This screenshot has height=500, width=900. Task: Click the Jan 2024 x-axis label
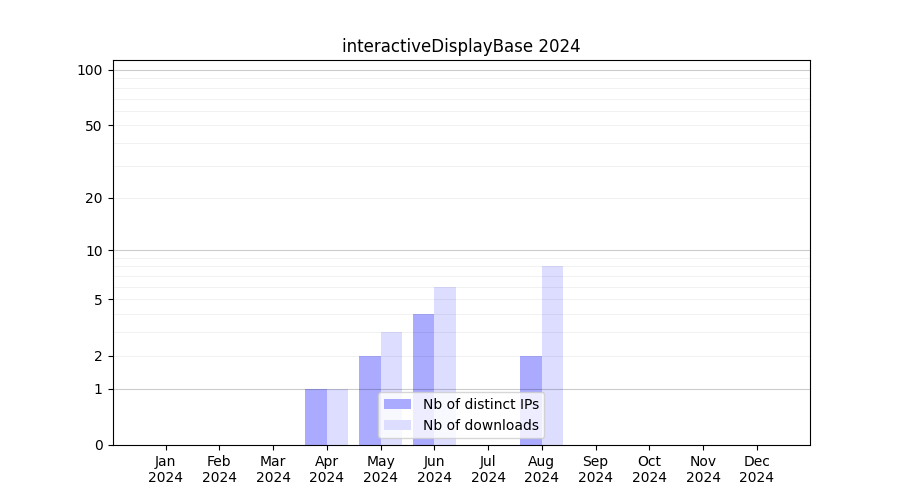[x=166, y=469]
